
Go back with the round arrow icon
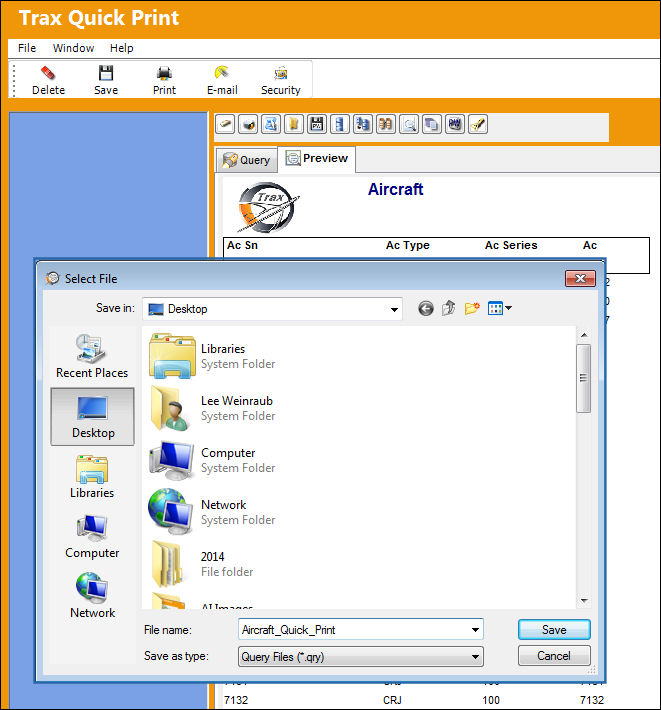[426, 309]
